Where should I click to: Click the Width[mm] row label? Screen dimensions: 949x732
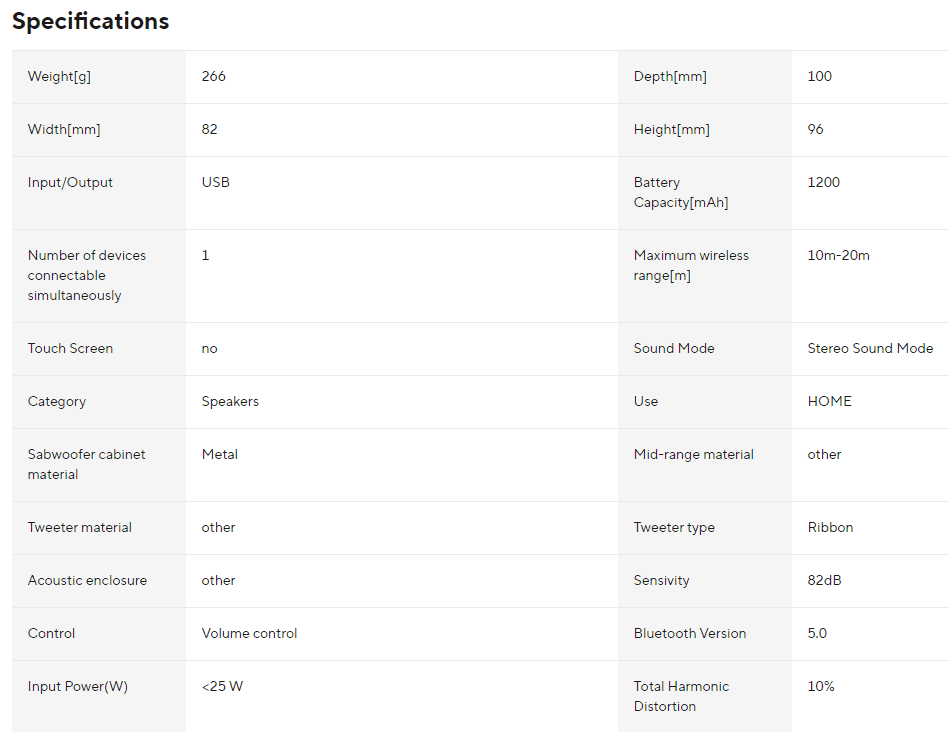click(x=64, y=130)
